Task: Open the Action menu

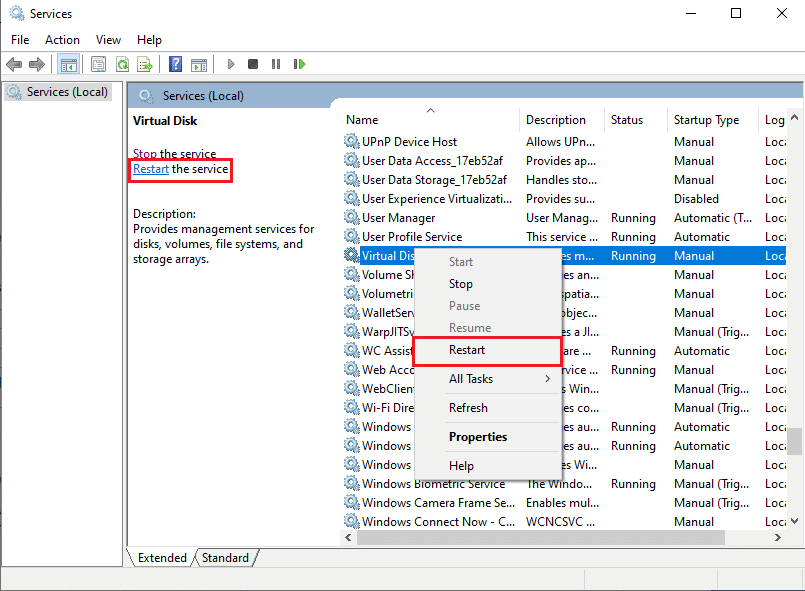Action: point(62,40)
